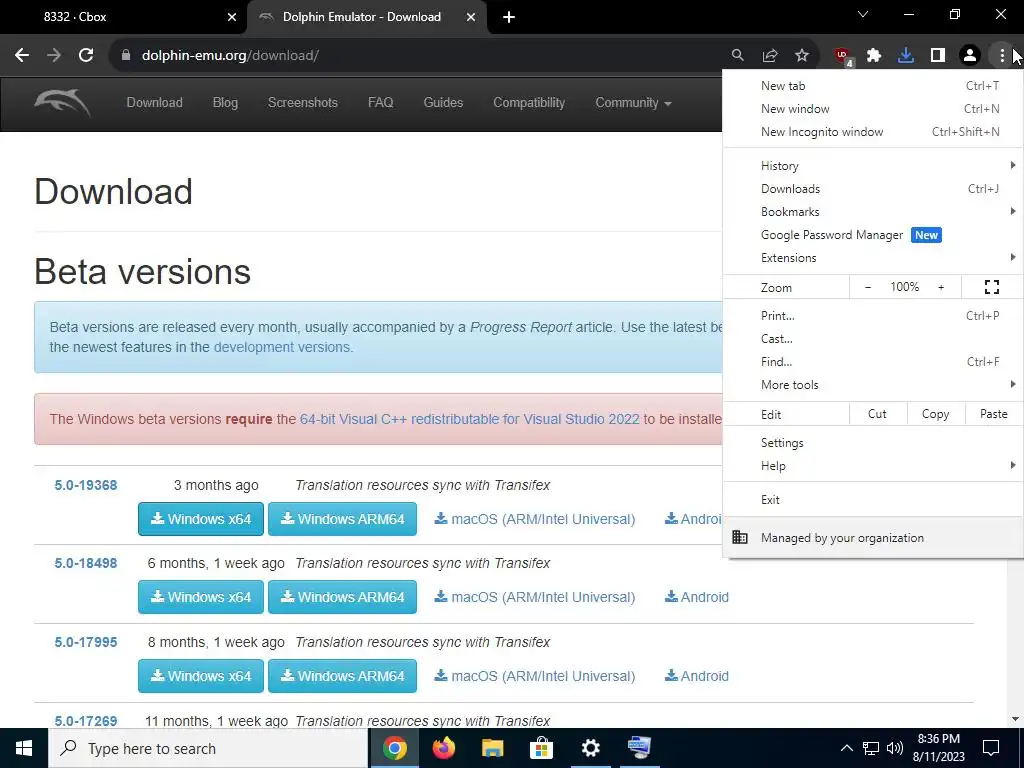Expand the History submenu

(873, 166)
